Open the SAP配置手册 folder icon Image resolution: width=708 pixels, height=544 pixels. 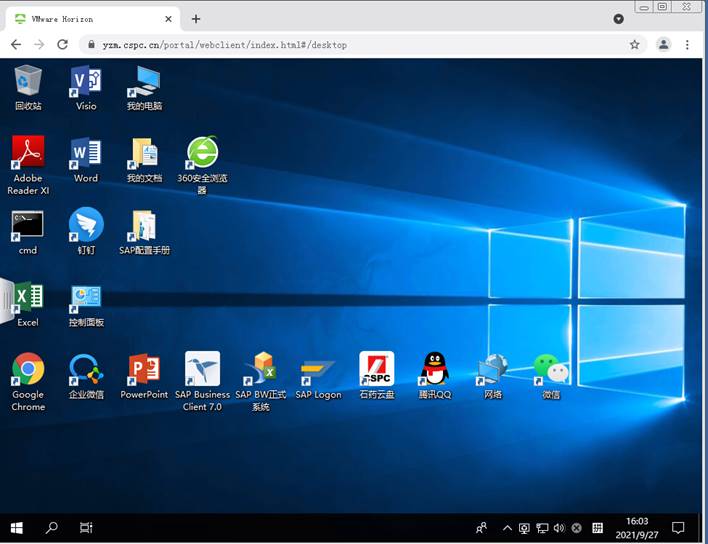pos(144,232)
